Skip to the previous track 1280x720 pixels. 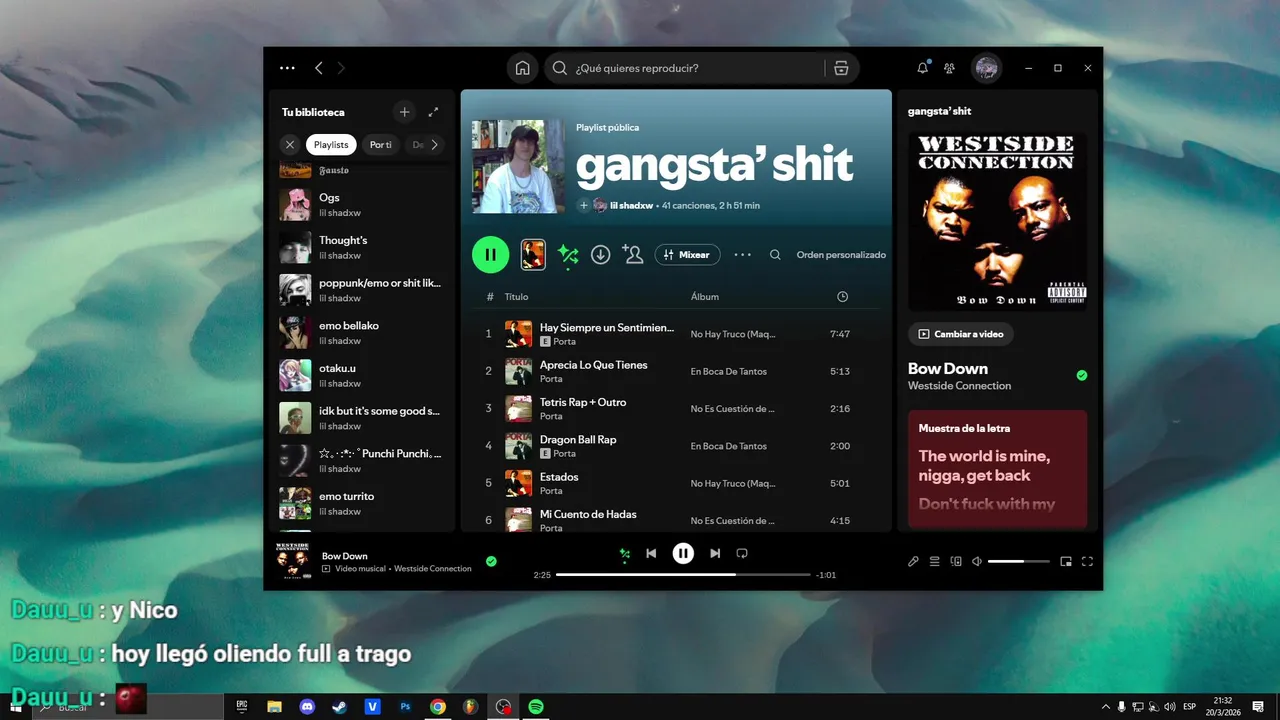point(651,553)
